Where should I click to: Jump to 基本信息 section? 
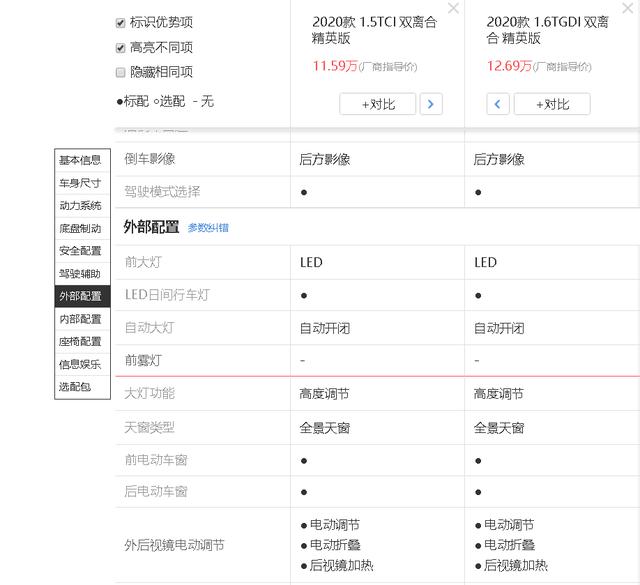point(82,160)
